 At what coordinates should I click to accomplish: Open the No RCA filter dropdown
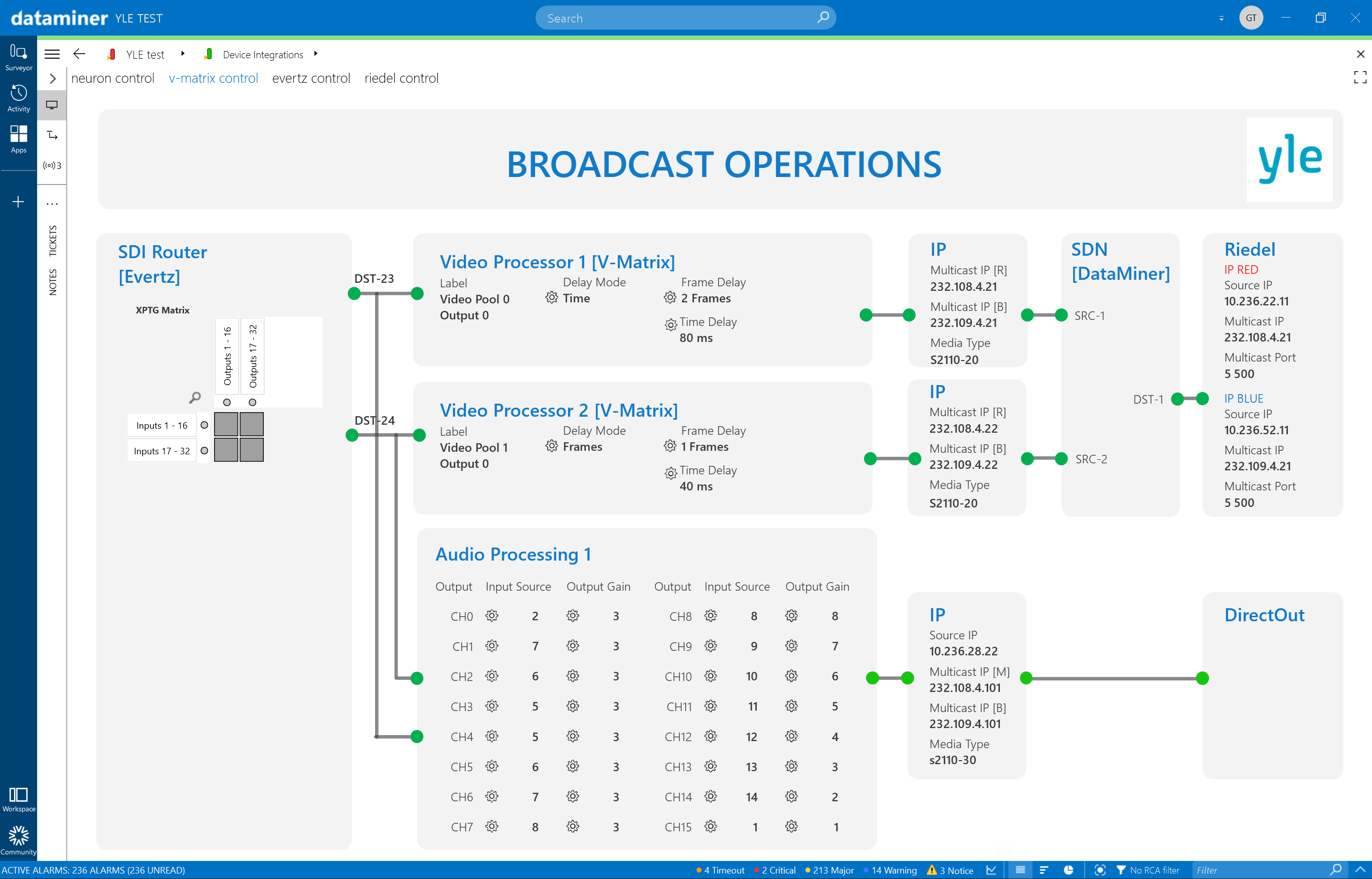click(1148, 870)
